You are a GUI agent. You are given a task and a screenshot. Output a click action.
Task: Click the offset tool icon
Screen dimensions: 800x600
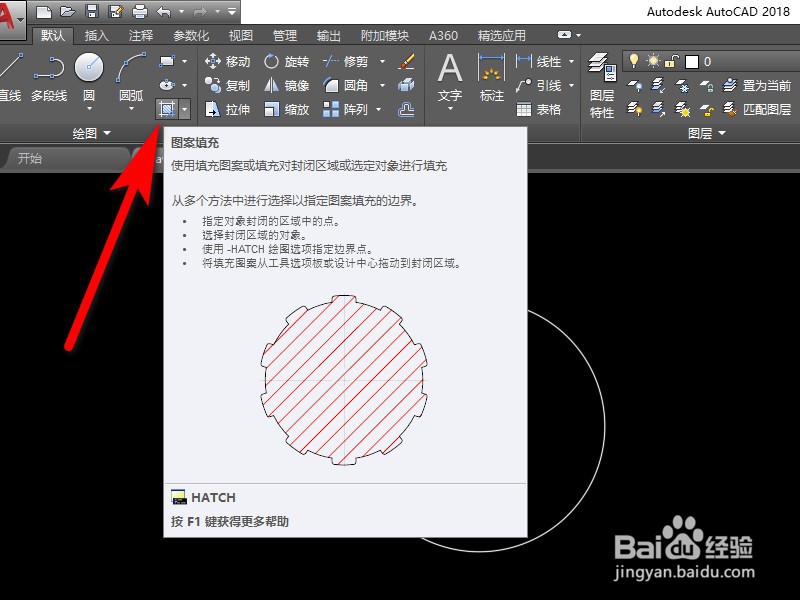[x=407, y=109]
